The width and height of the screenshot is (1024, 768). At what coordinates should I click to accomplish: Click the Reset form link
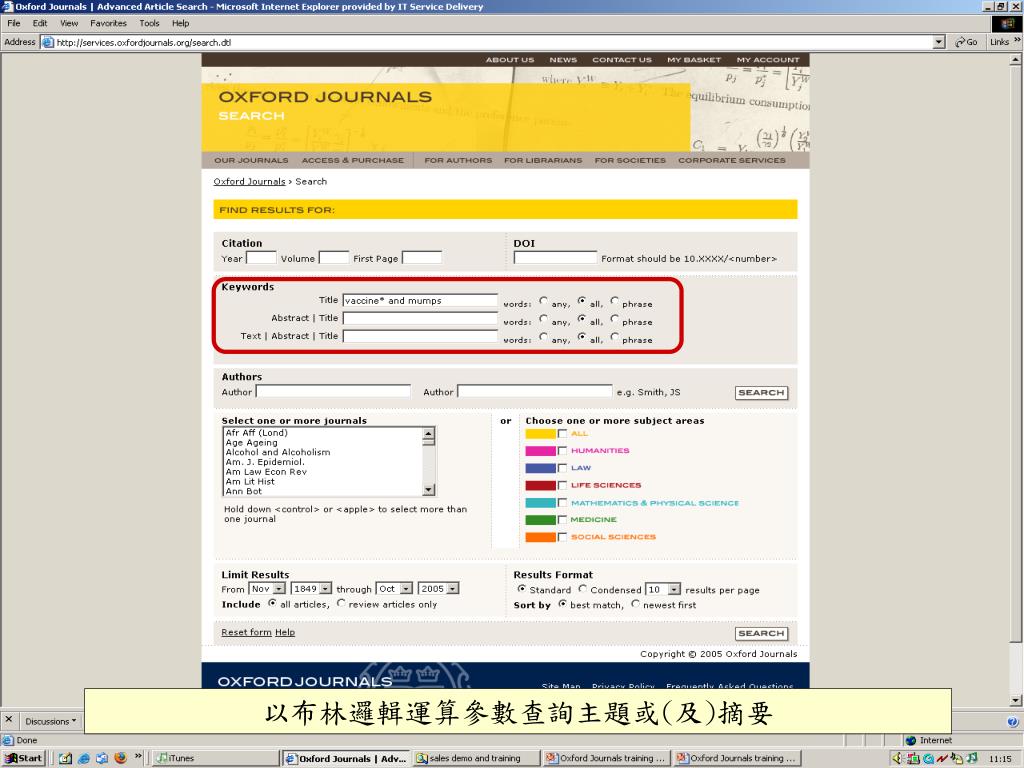(x=246, y=632)
